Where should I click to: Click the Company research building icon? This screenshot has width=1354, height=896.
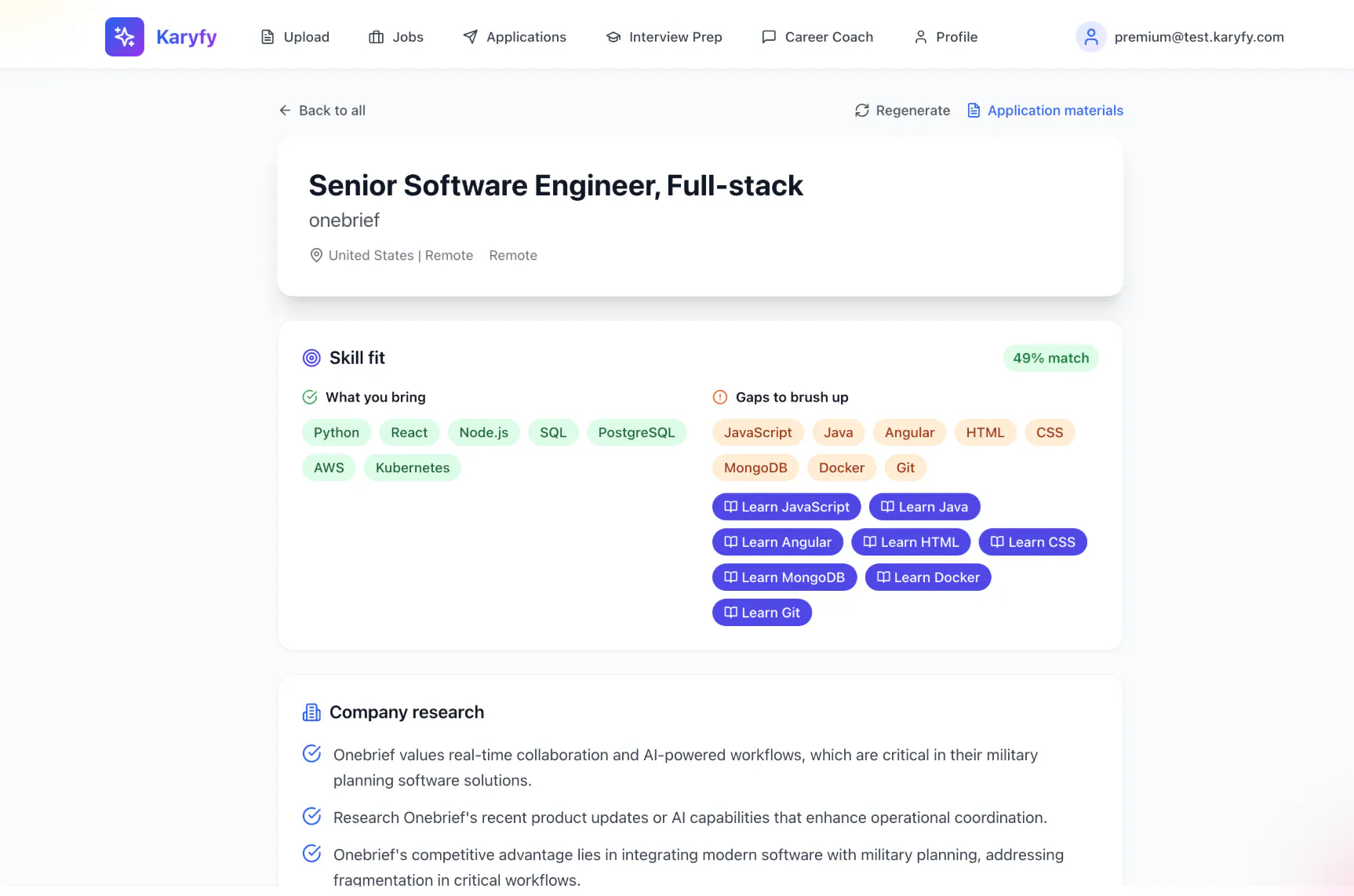(x=311, y=712)
